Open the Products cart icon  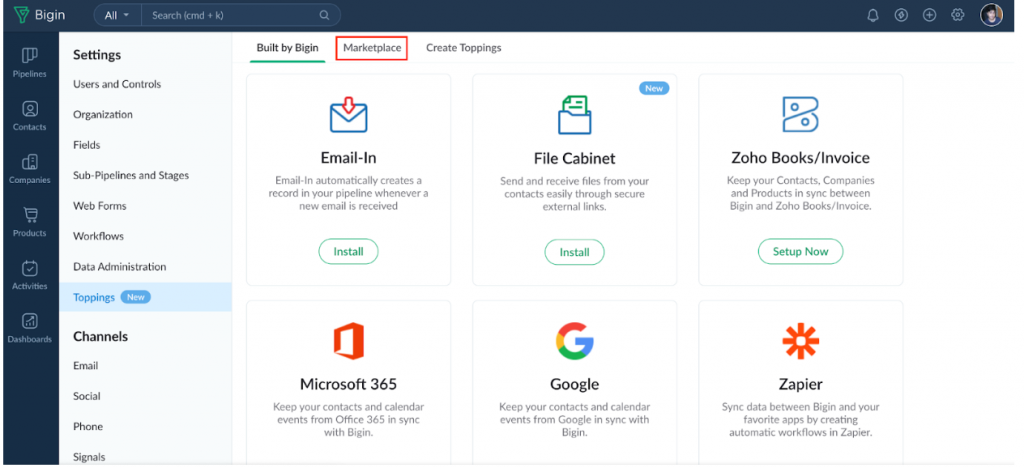pos(29,222)
